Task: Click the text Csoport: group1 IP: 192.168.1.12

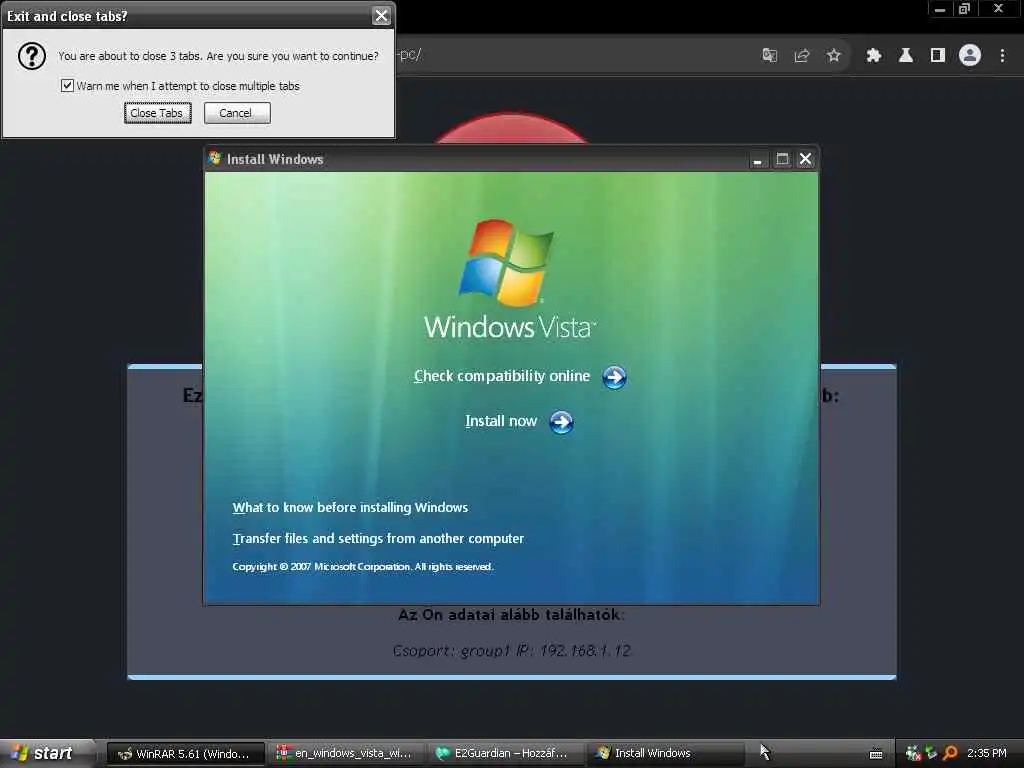Action: coord(511,650)
